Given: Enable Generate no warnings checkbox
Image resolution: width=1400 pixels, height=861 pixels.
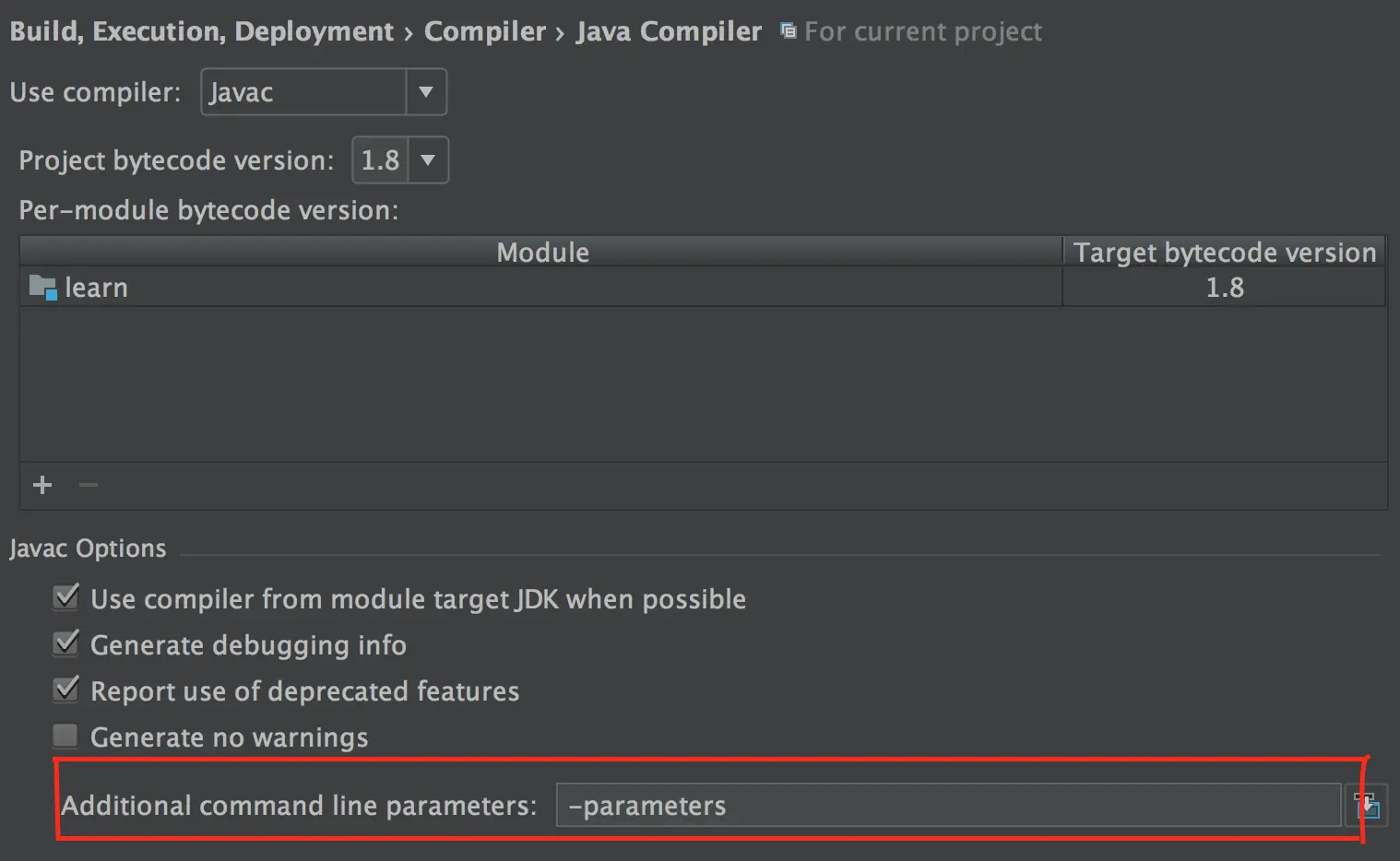Looking at the screenshot, I should 65,737.
